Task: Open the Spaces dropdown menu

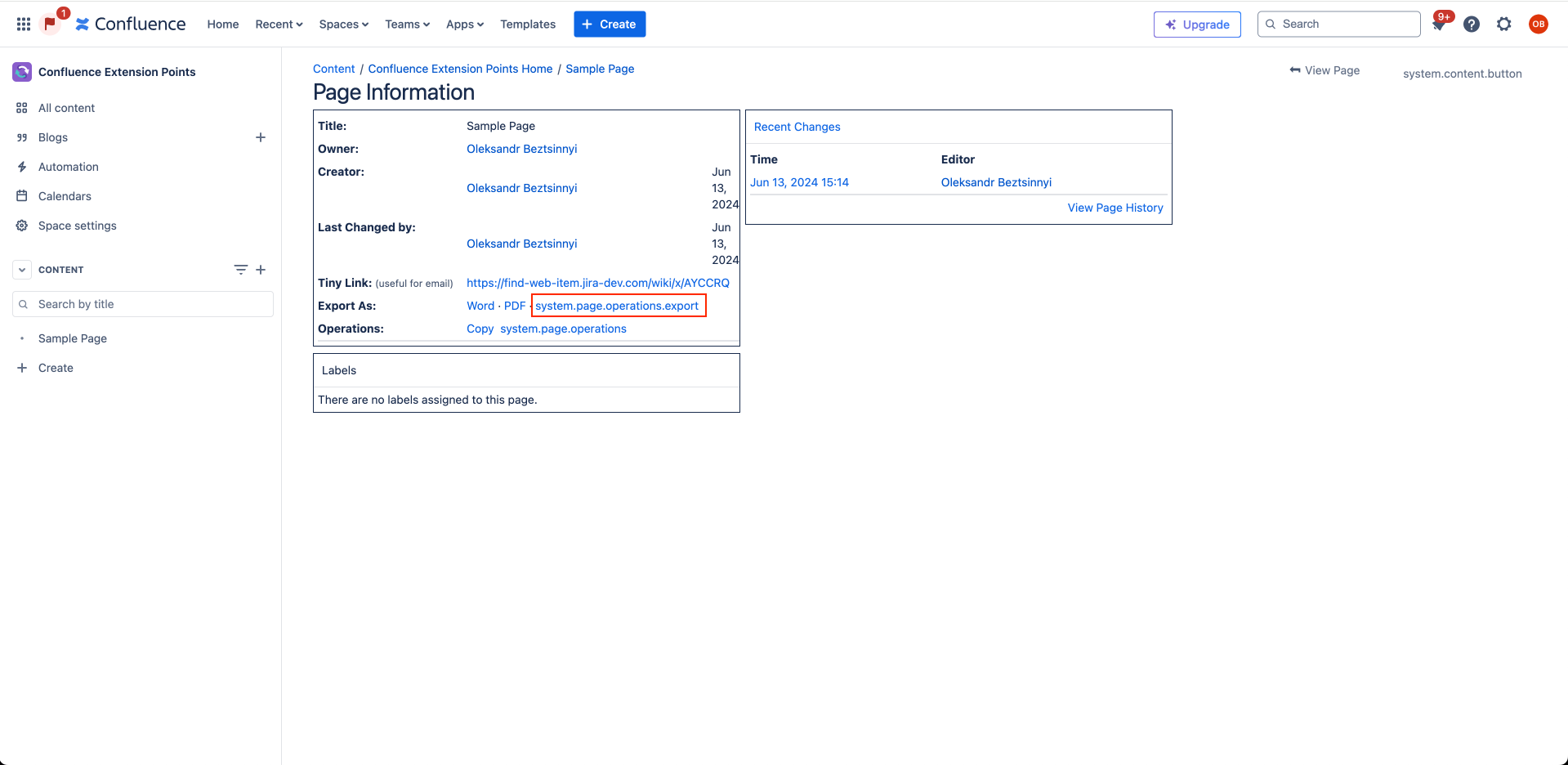Action: coord(343,25)
